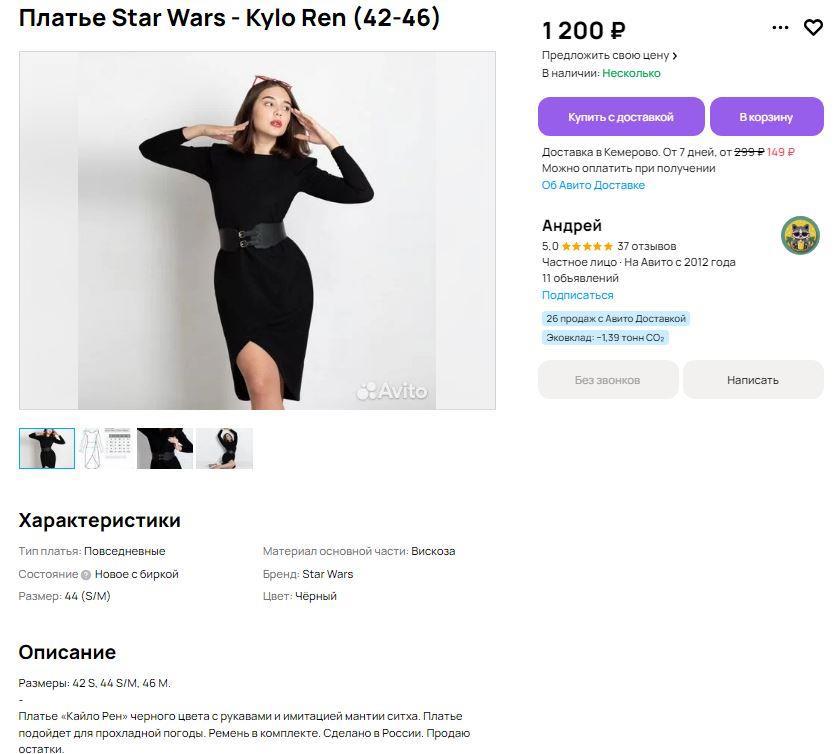Open seller name Андрей profile
Viewport: 836px width, 754px height.
(572, 226)
